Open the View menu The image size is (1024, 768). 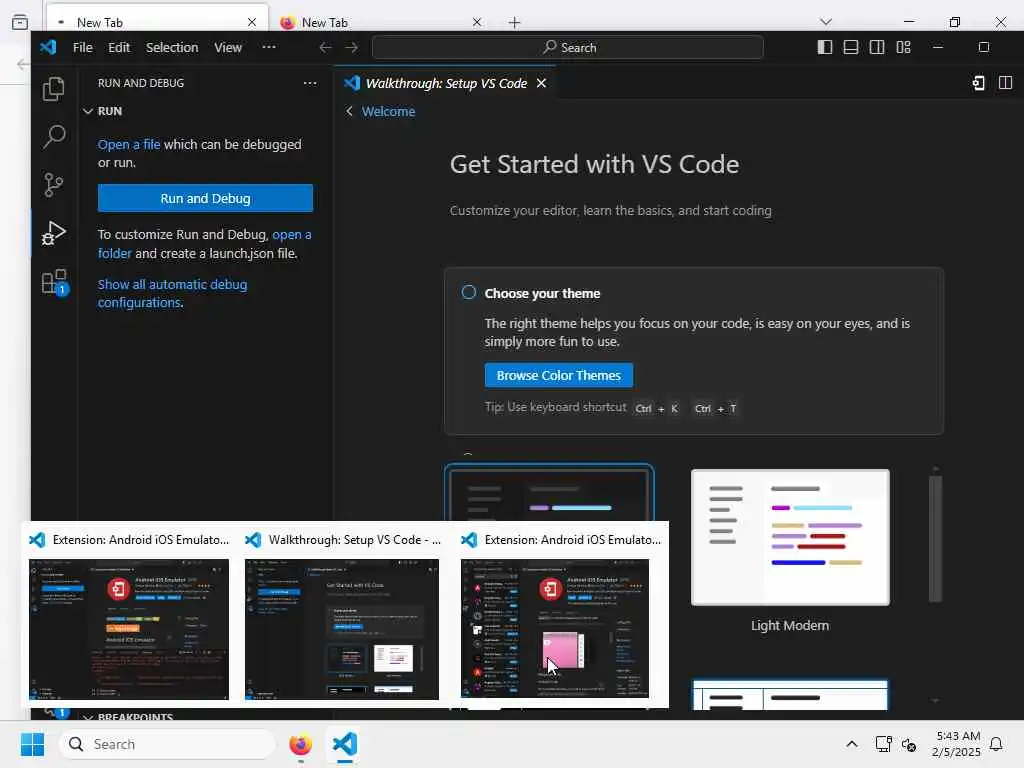click(228, 48)
